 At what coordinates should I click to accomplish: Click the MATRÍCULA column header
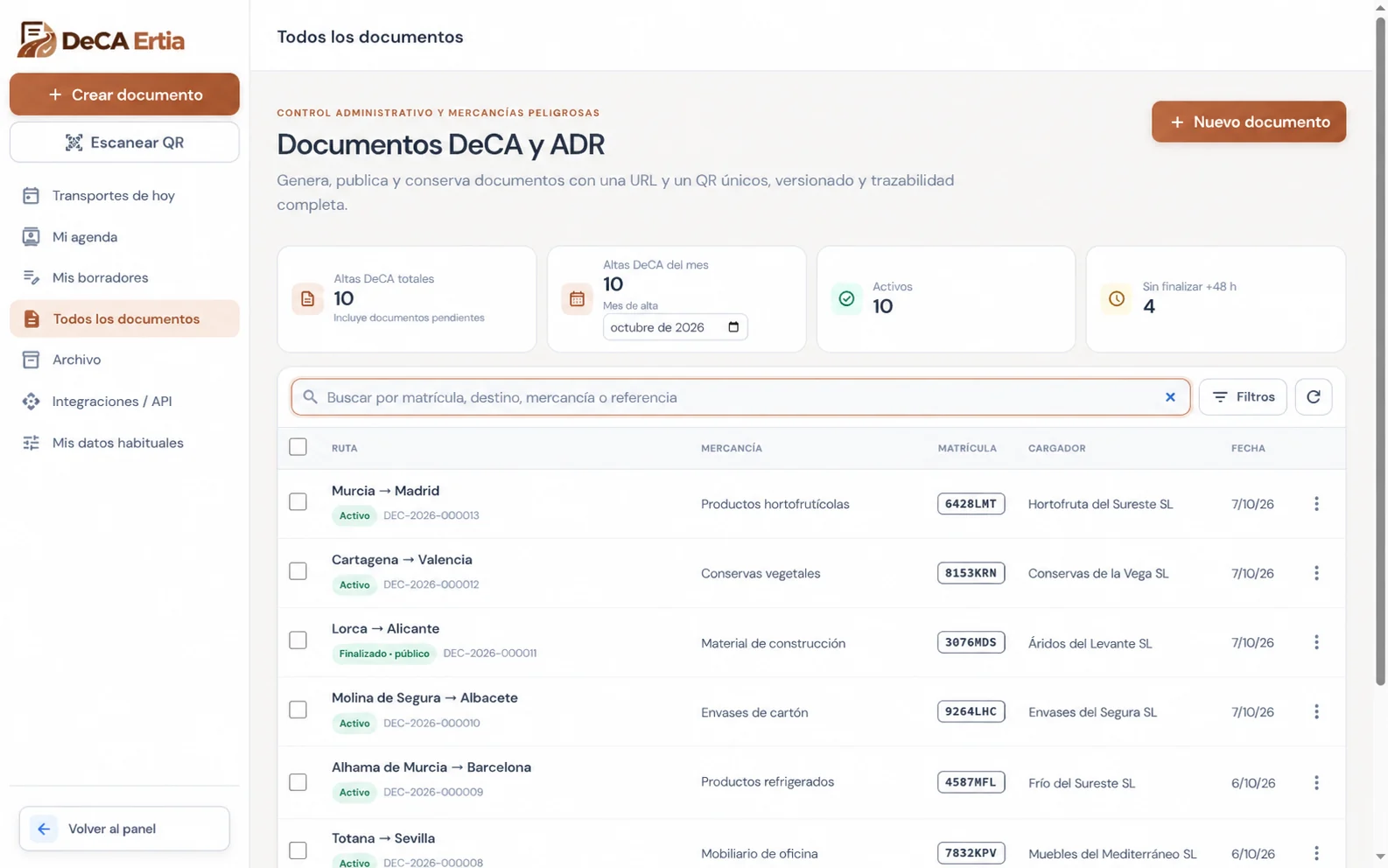click(x=967, y=448)
